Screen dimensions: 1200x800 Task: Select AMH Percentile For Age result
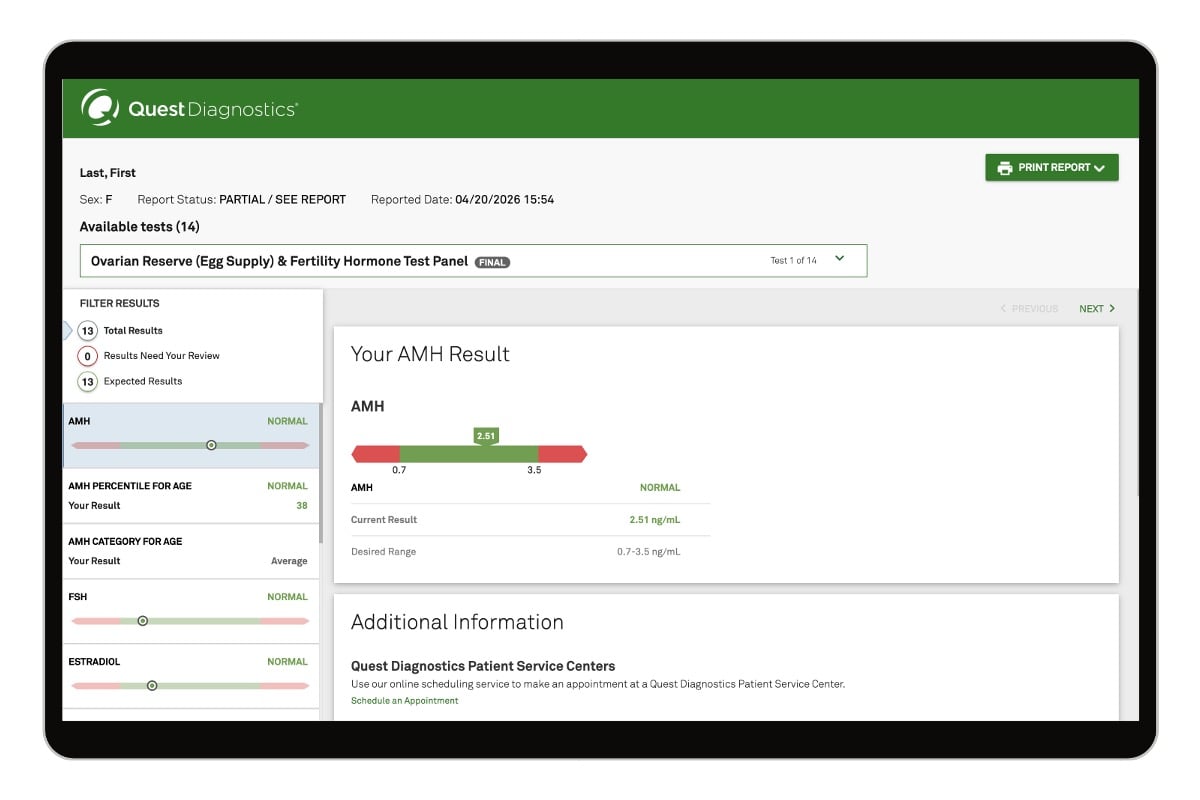point(190,495)
